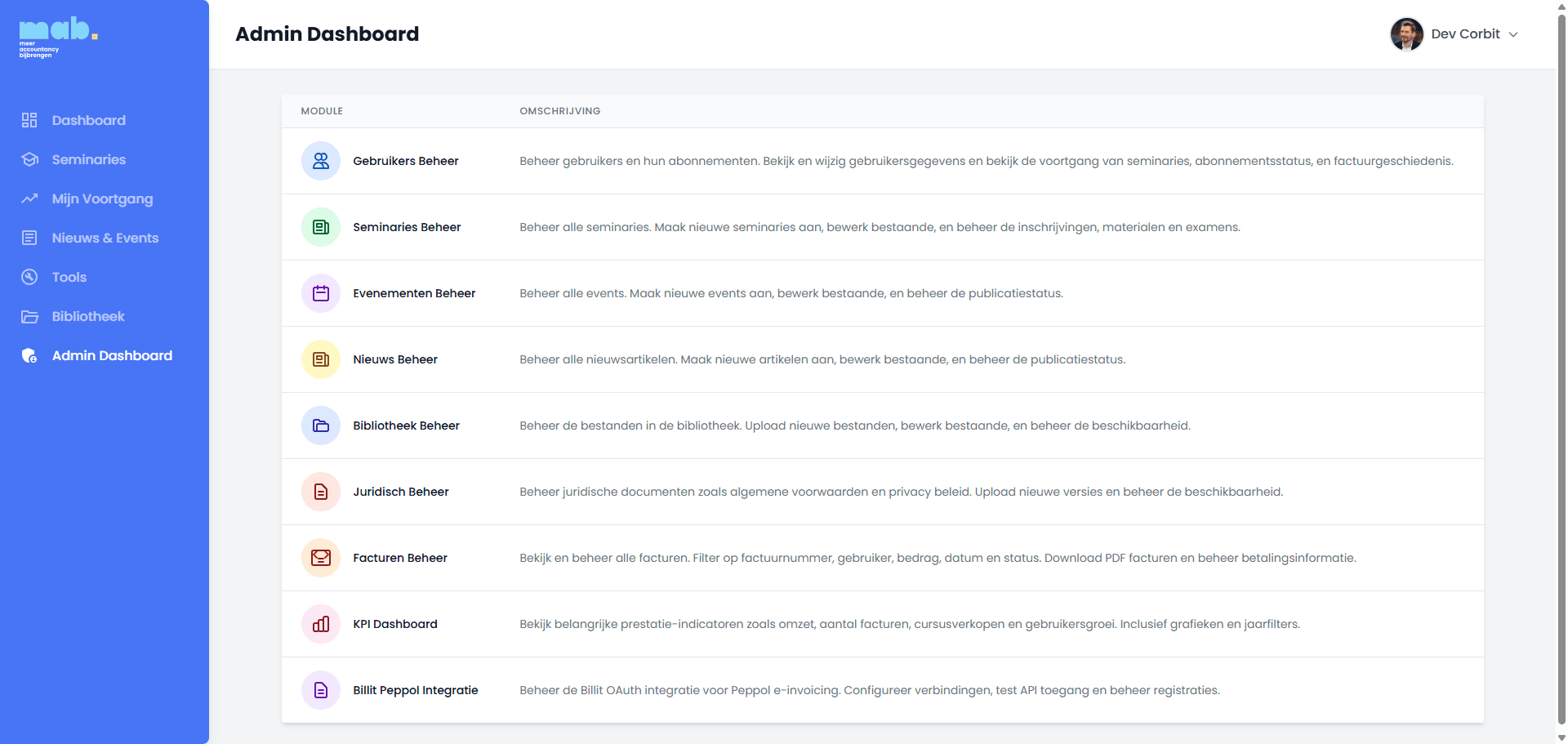
Task: Click the Seminaries graduation cap icon
Action: [x=29, y=159]
